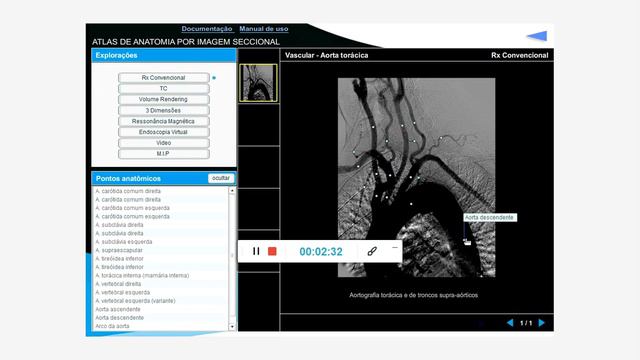Click the list scrollbar down arrow
Image resolution: width=640 pixels, height=360 pixels.
232,327
